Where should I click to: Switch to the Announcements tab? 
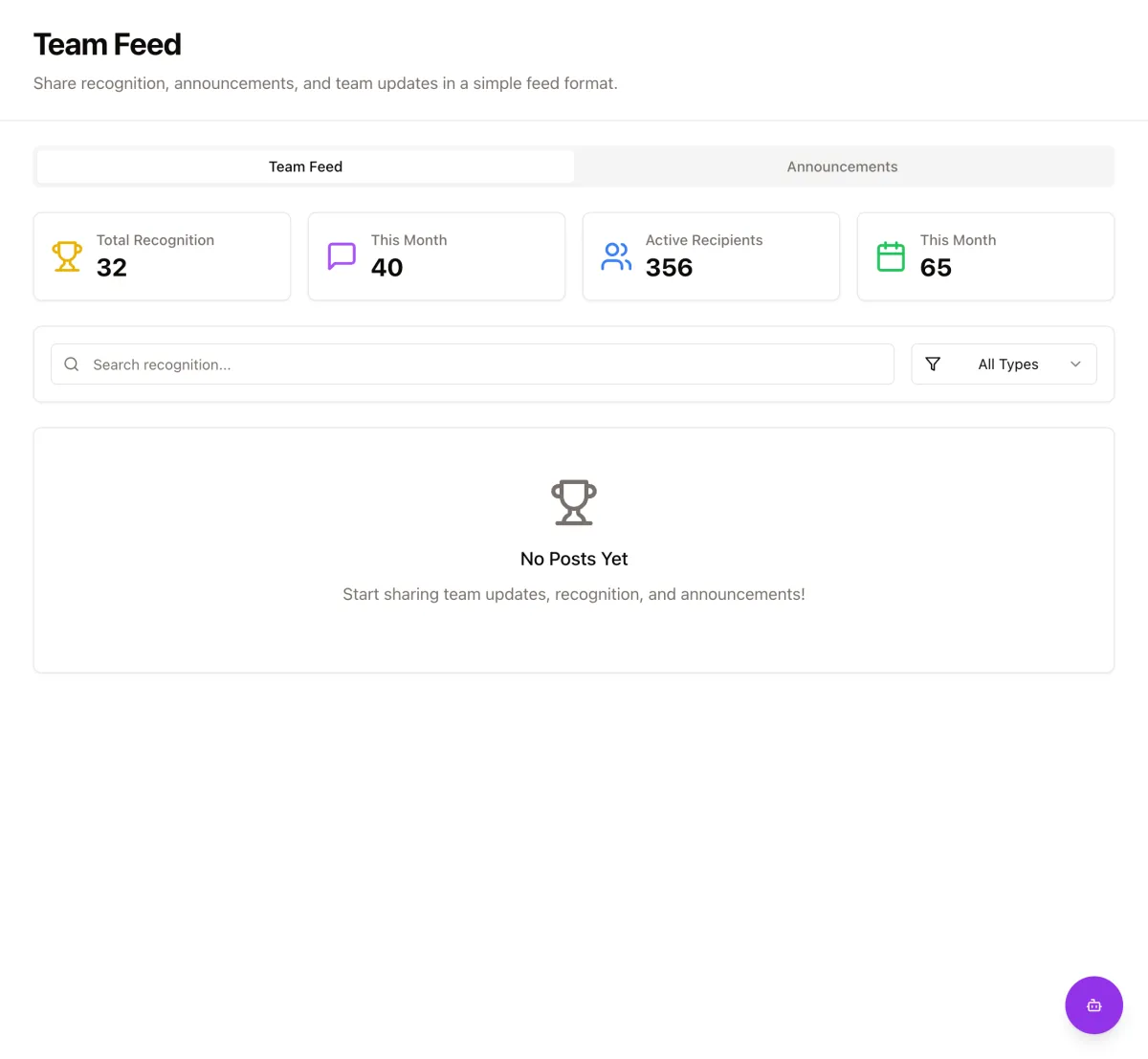(842, 166)
